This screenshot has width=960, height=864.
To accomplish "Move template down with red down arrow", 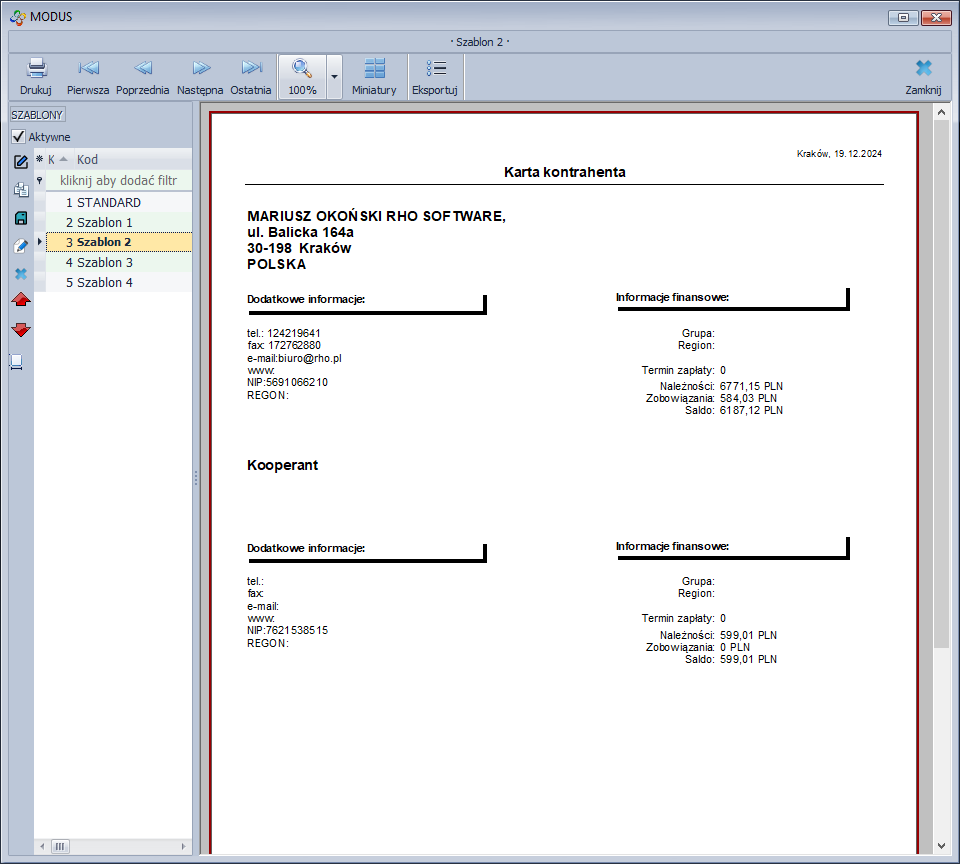I will click(x=20, y=330).
